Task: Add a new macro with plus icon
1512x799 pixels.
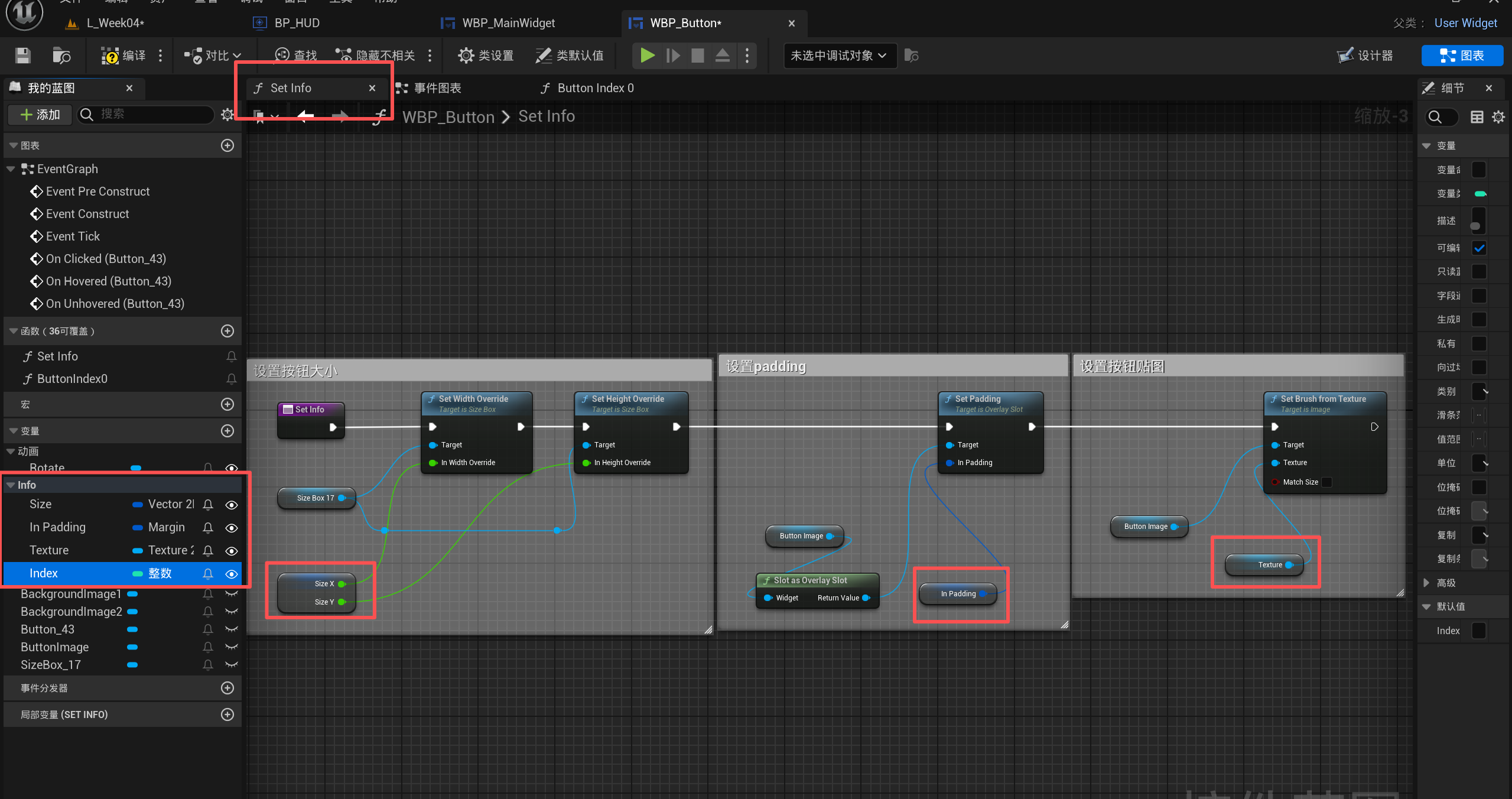Action: tap(227, 404)
